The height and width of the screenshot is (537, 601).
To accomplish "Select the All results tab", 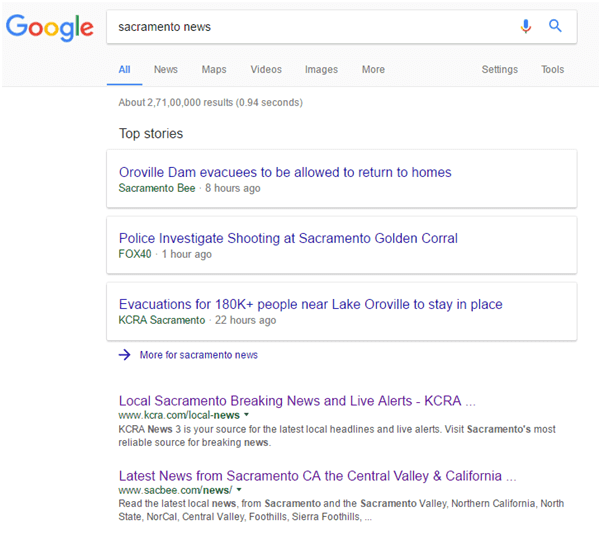I will pos(124,70).
